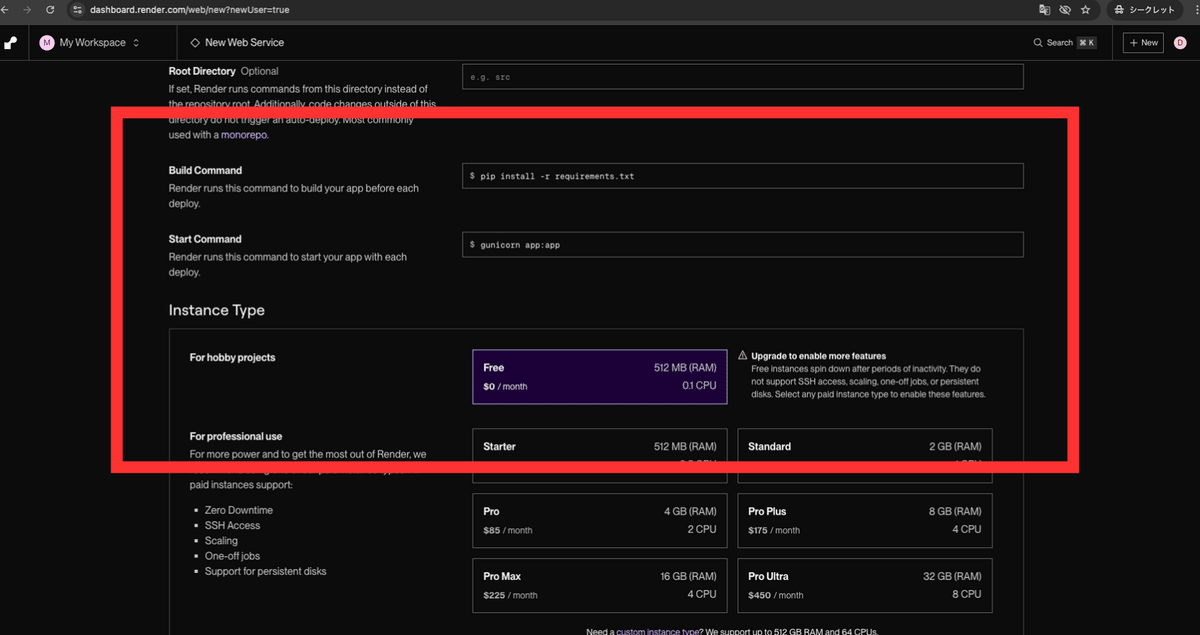This screenshot has width=1200, height=635.
Task: Select the Pro instance type
Action: [x=600, y=520]
